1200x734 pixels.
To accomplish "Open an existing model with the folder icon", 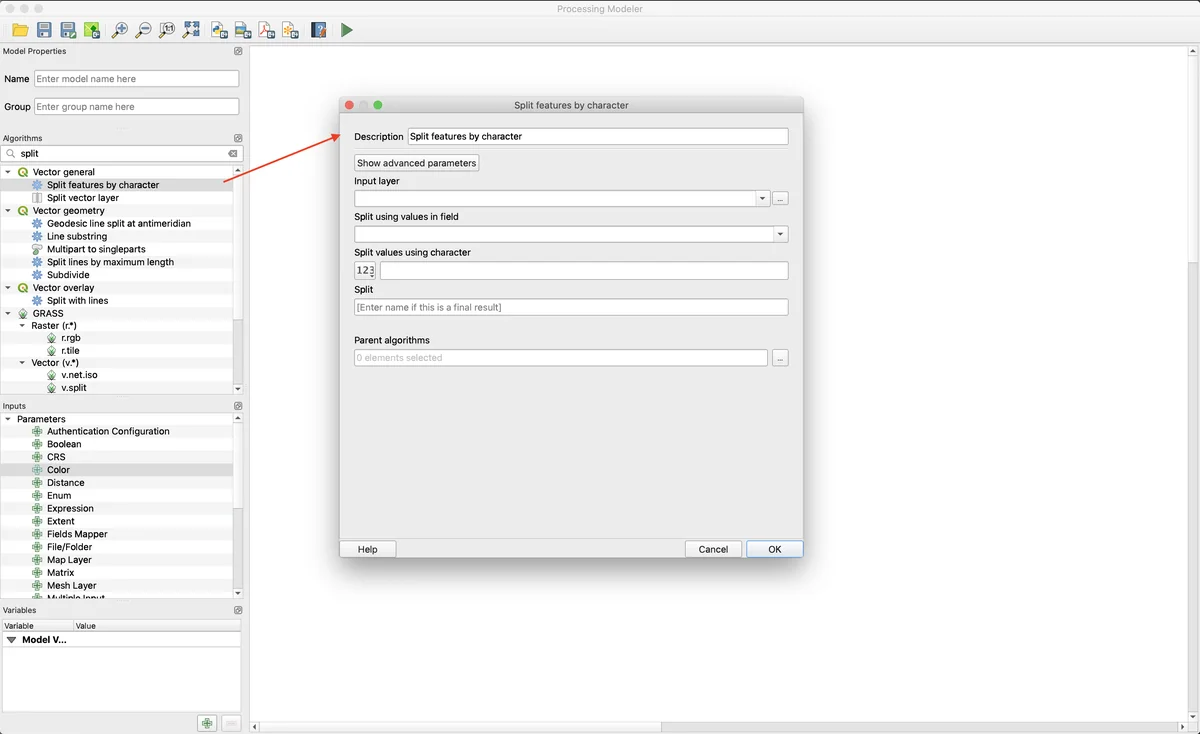I will point(20,30).
